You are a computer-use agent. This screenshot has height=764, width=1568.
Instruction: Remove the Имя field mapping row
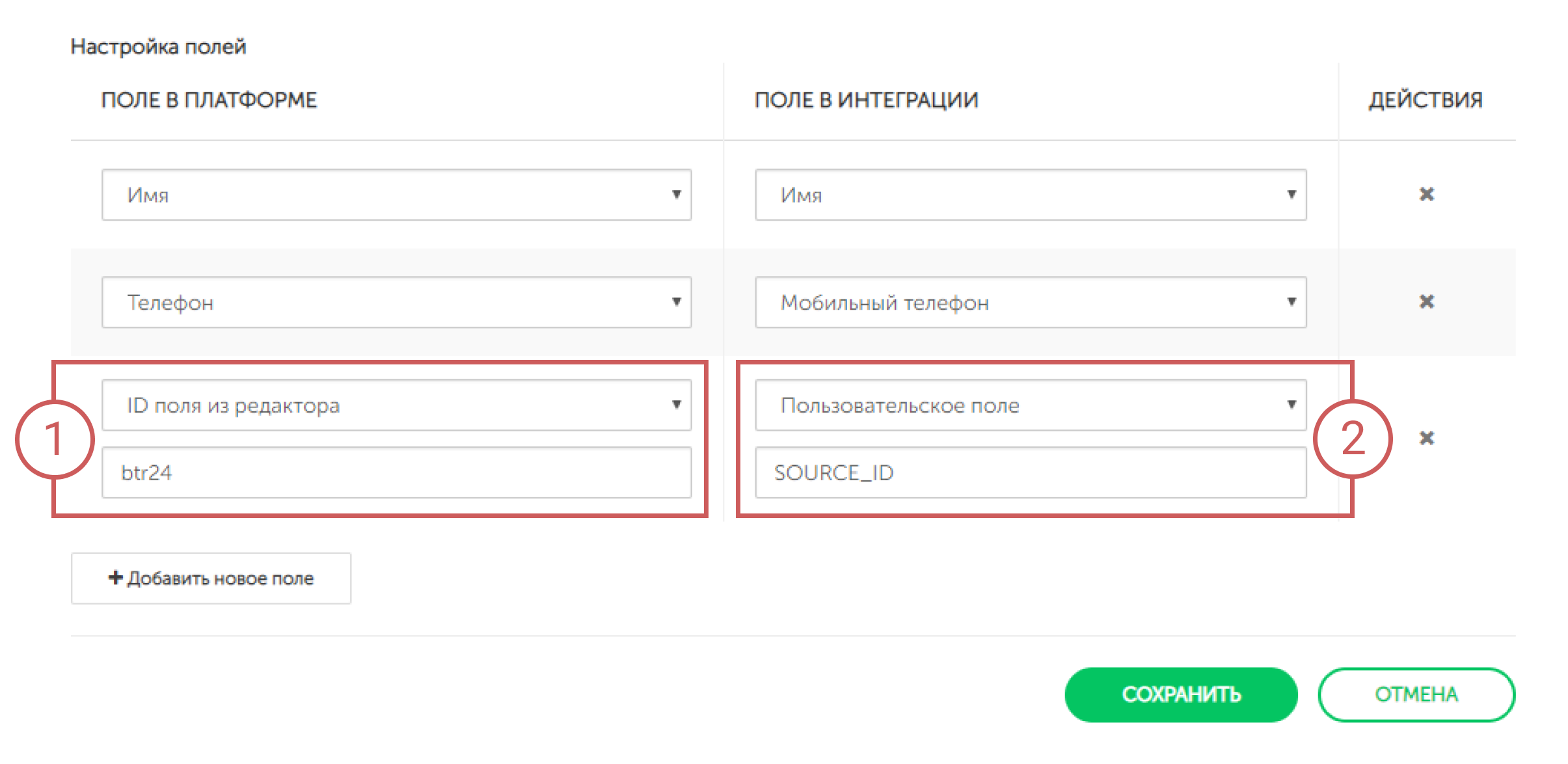coord(1426,194)
